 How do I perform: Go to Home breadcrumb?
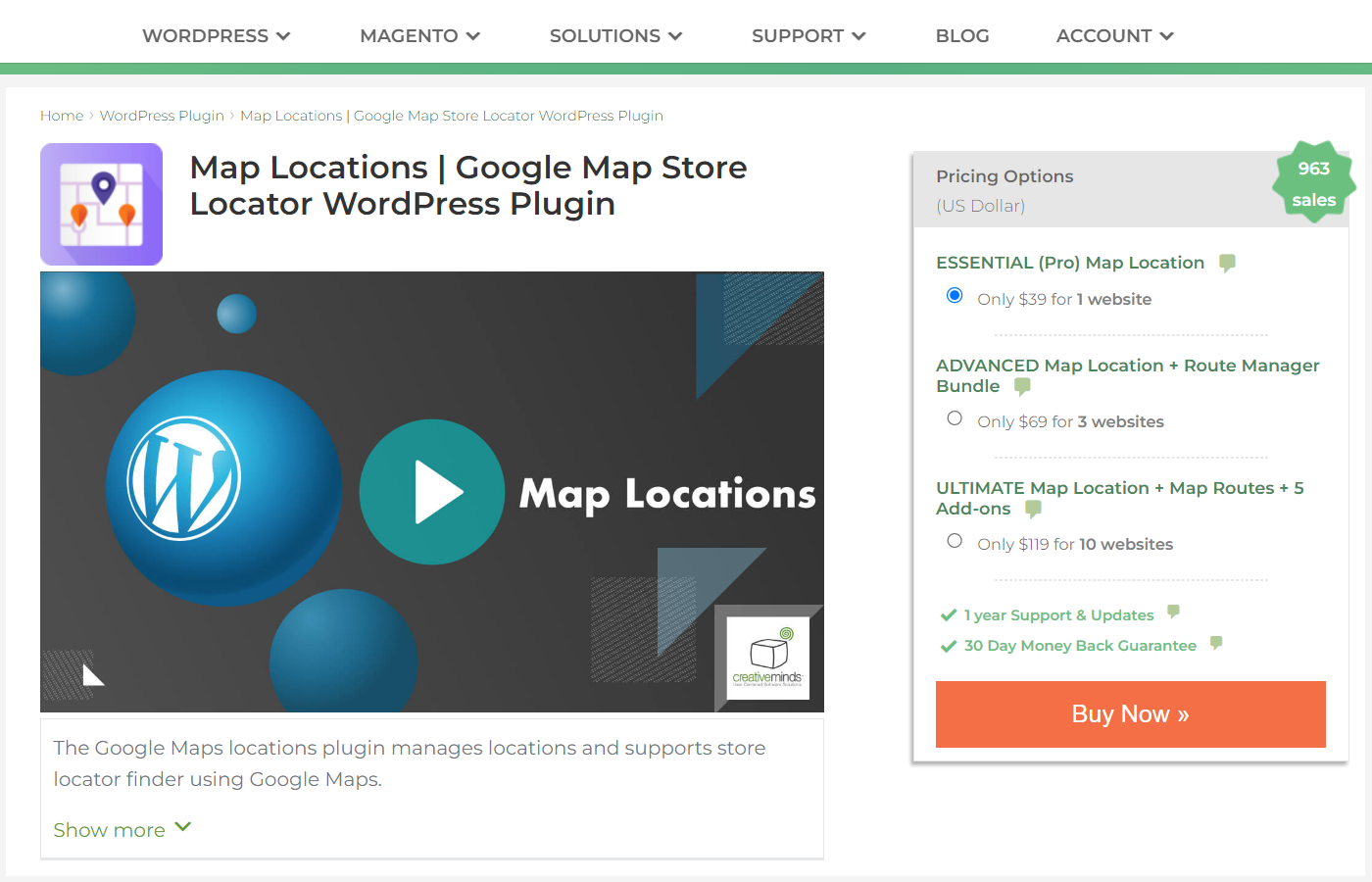point(62,116)
